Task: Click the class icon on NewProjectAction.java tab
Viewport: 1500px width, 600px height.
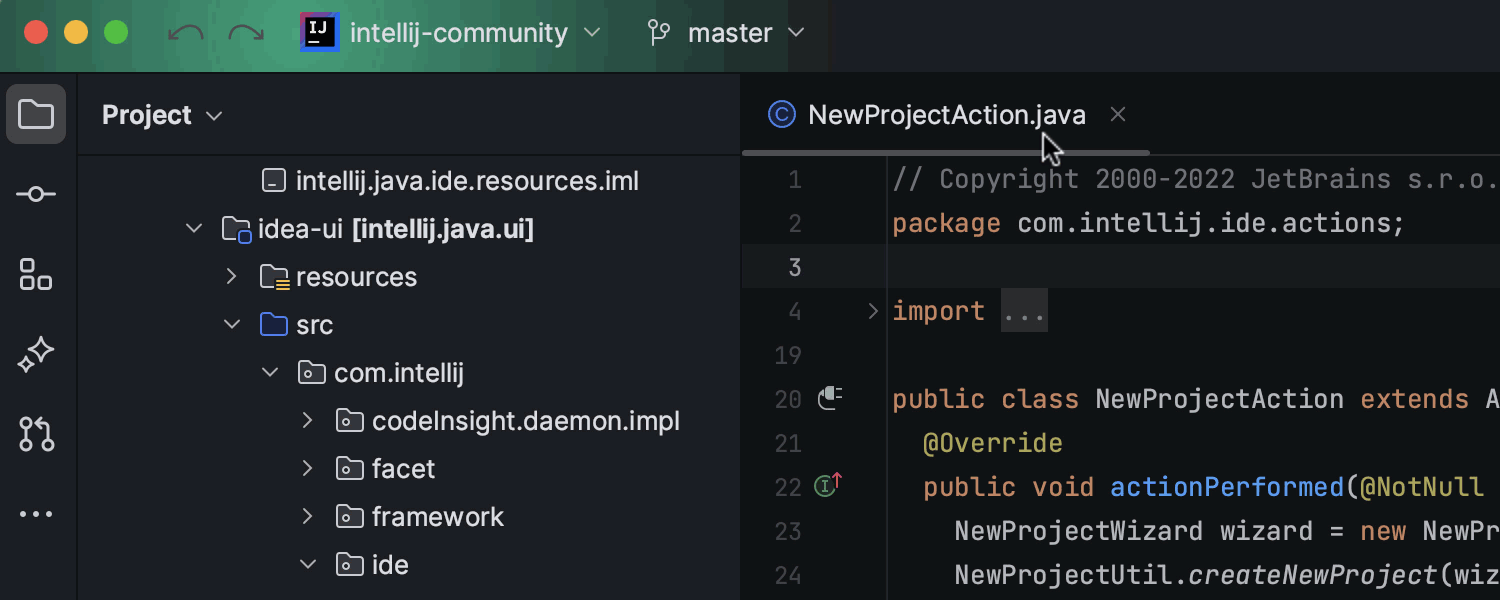Action: (781, 115)
